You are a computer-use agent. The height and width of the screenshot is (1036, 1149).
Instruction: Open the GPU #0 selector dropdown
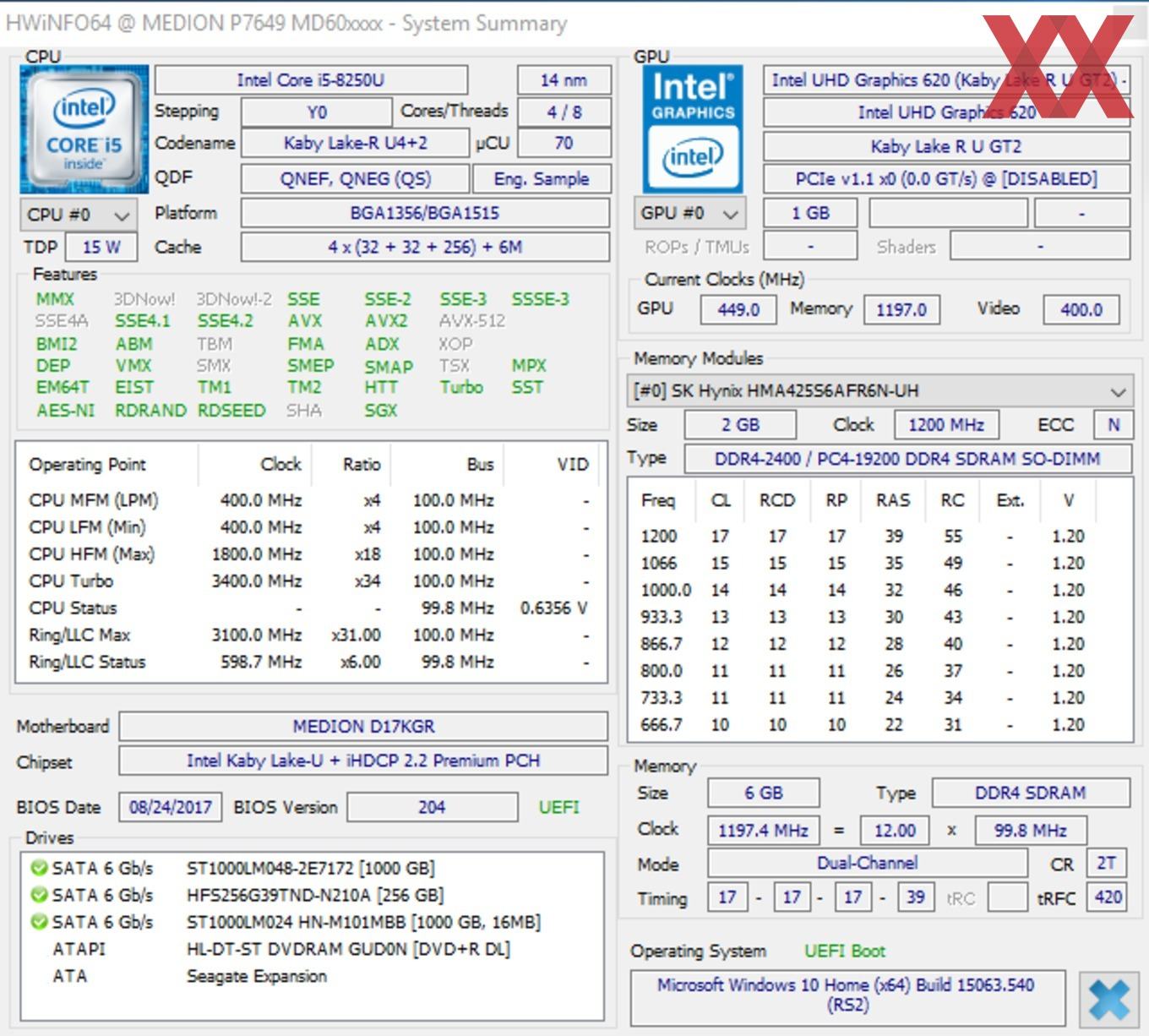[x=689, y=213]
